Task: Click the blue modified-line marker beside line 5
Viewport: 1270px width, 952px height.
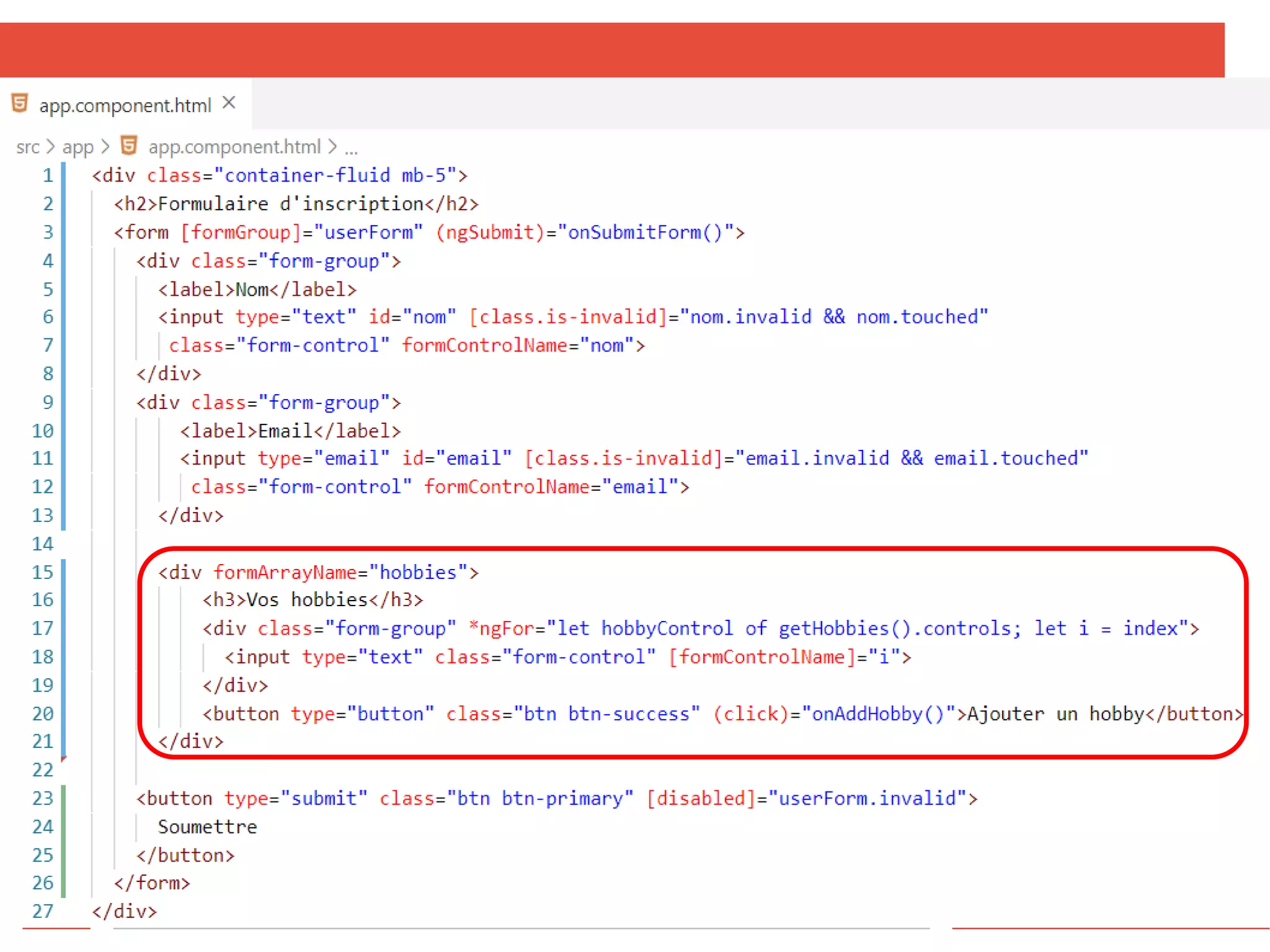Action: point(63,289)
